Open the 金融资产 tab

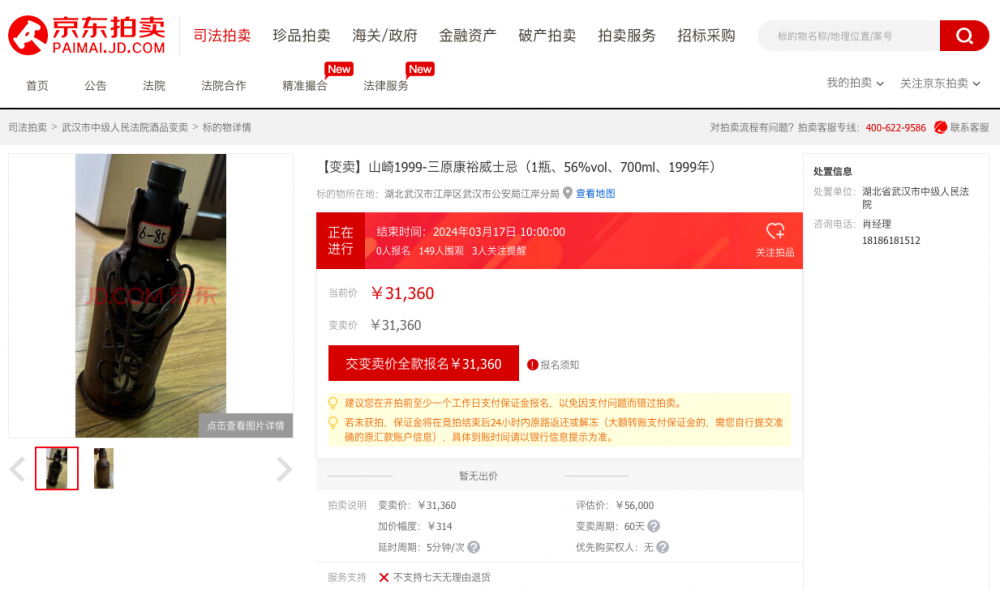click(x=467, y=36)
